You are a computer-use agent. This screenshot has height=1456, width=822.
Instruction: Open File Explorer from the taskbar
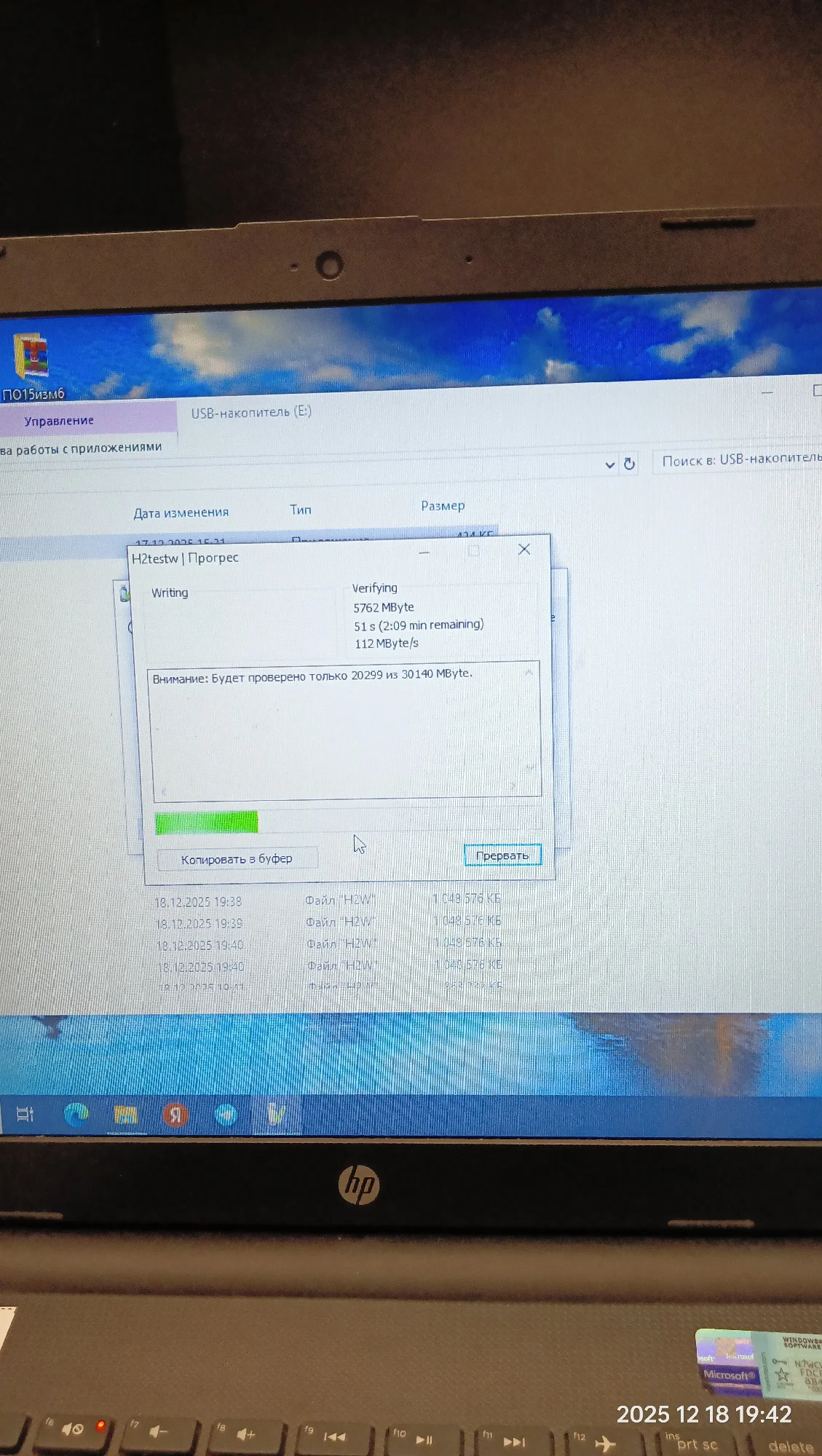pyautogui.click(x=125, y=1115)
